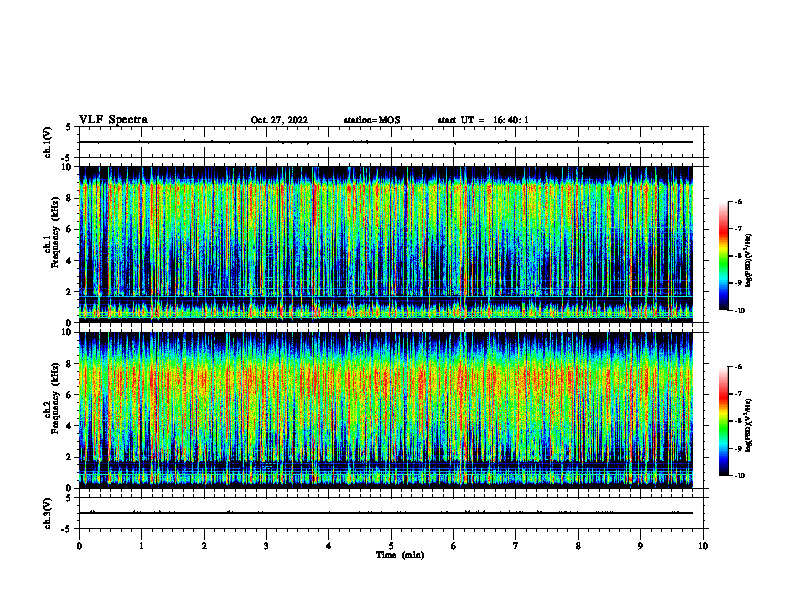Click the "6" tick on the time axis

(454, 546)
